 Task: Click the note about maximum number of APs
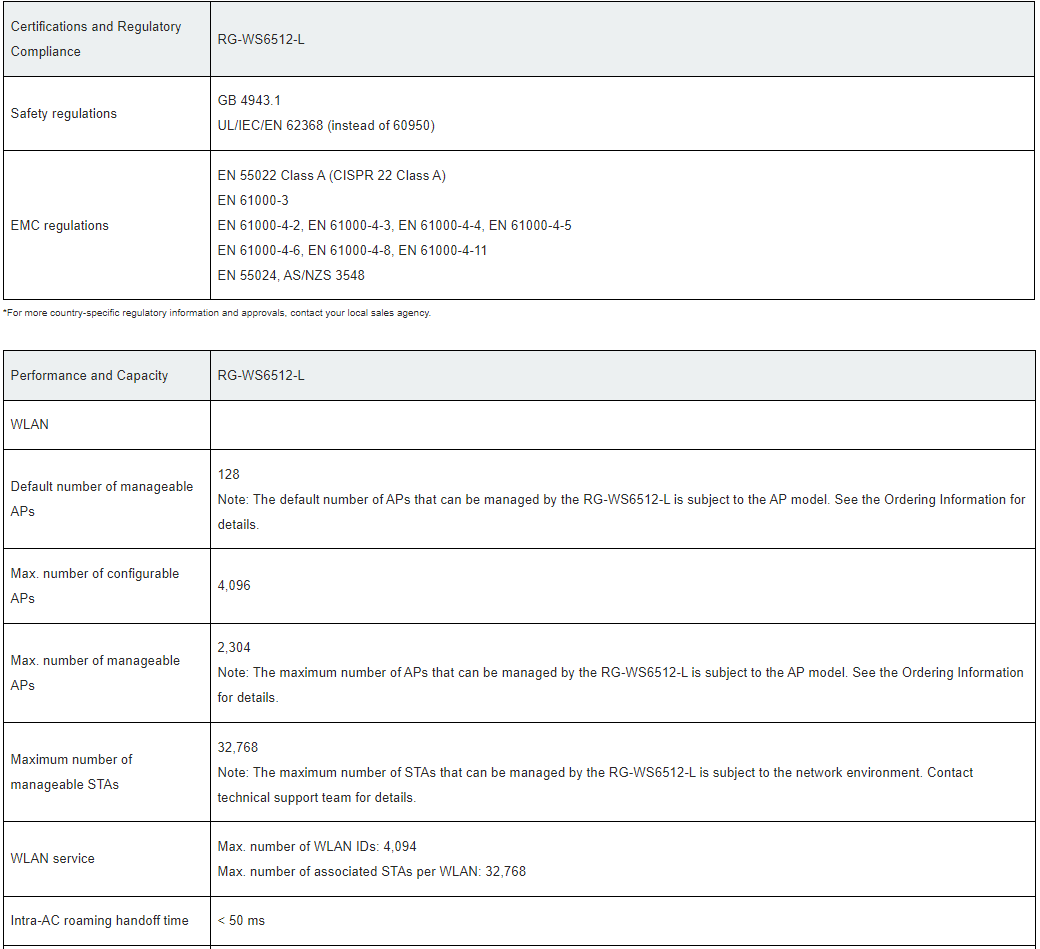tap(621, 685)
